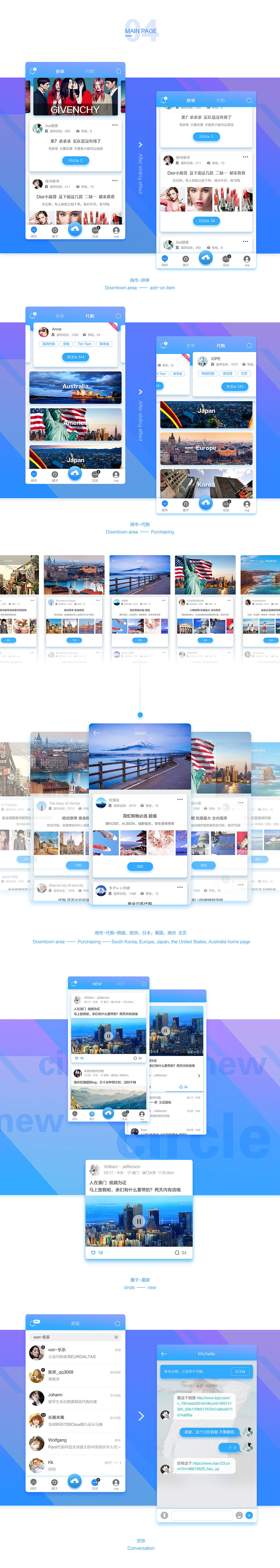Tap cloud upload button on GIVENCHY screen
280x1568 pixels.
coord(75,229)
